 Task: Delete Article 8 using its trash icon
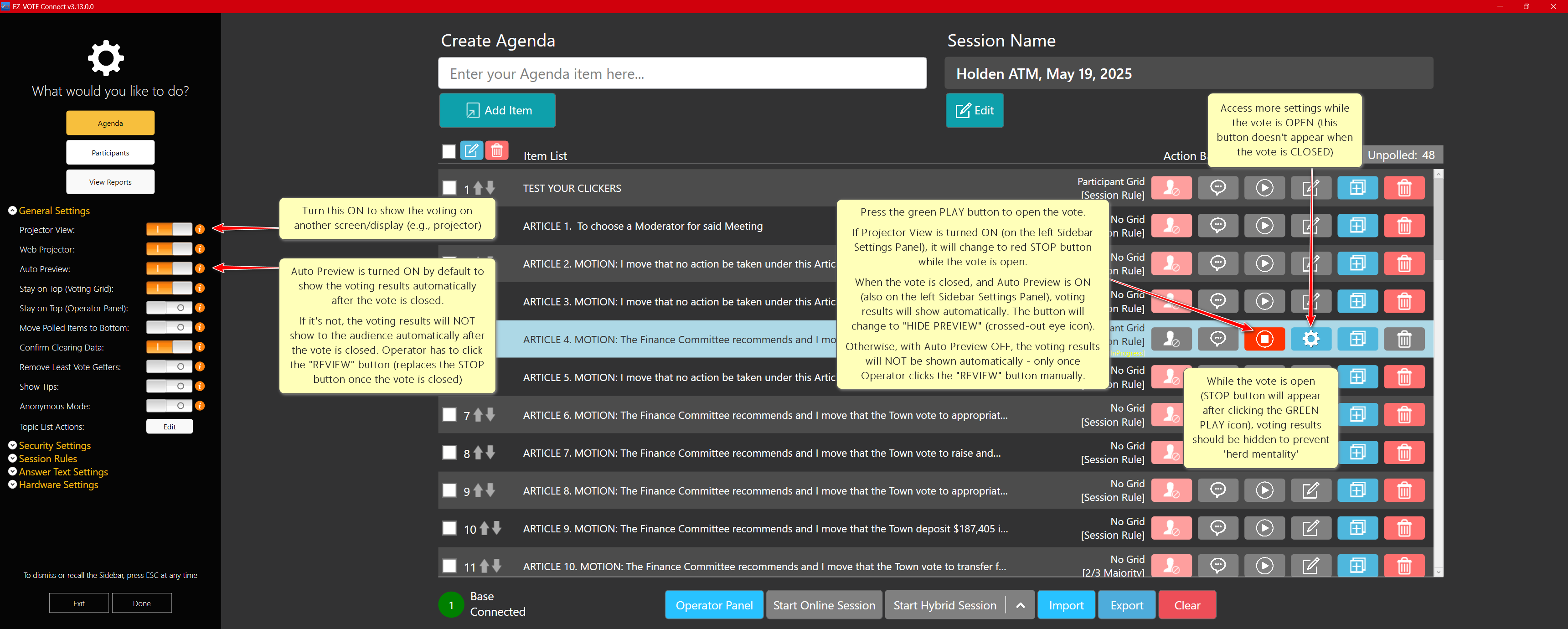click(1403, 491)
